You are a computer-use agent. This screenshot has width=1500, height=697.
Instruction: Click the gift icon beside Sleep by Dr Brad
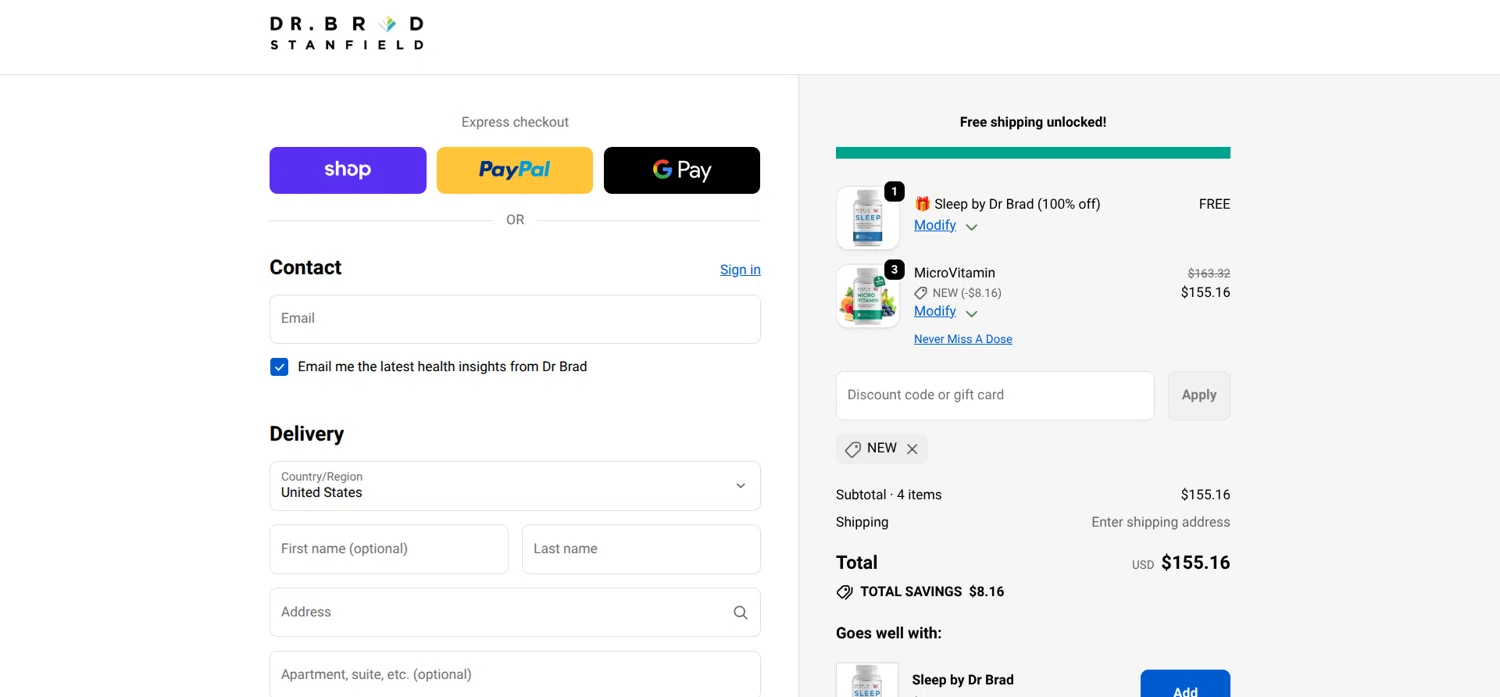[922, 204]
